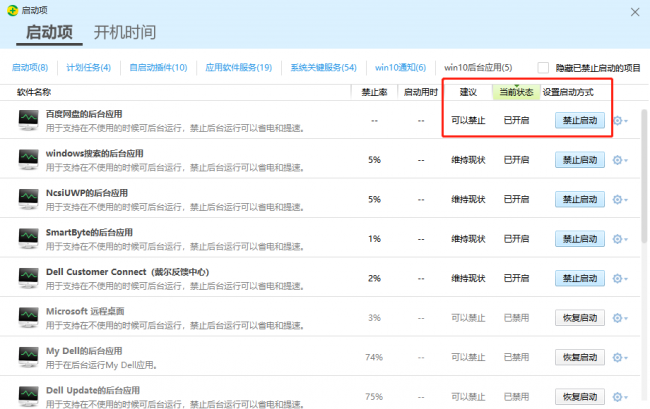Open gear settings menu for Dell Customer Connect
650x409 pixels.
pyautogui.click(x=620, y=278)
